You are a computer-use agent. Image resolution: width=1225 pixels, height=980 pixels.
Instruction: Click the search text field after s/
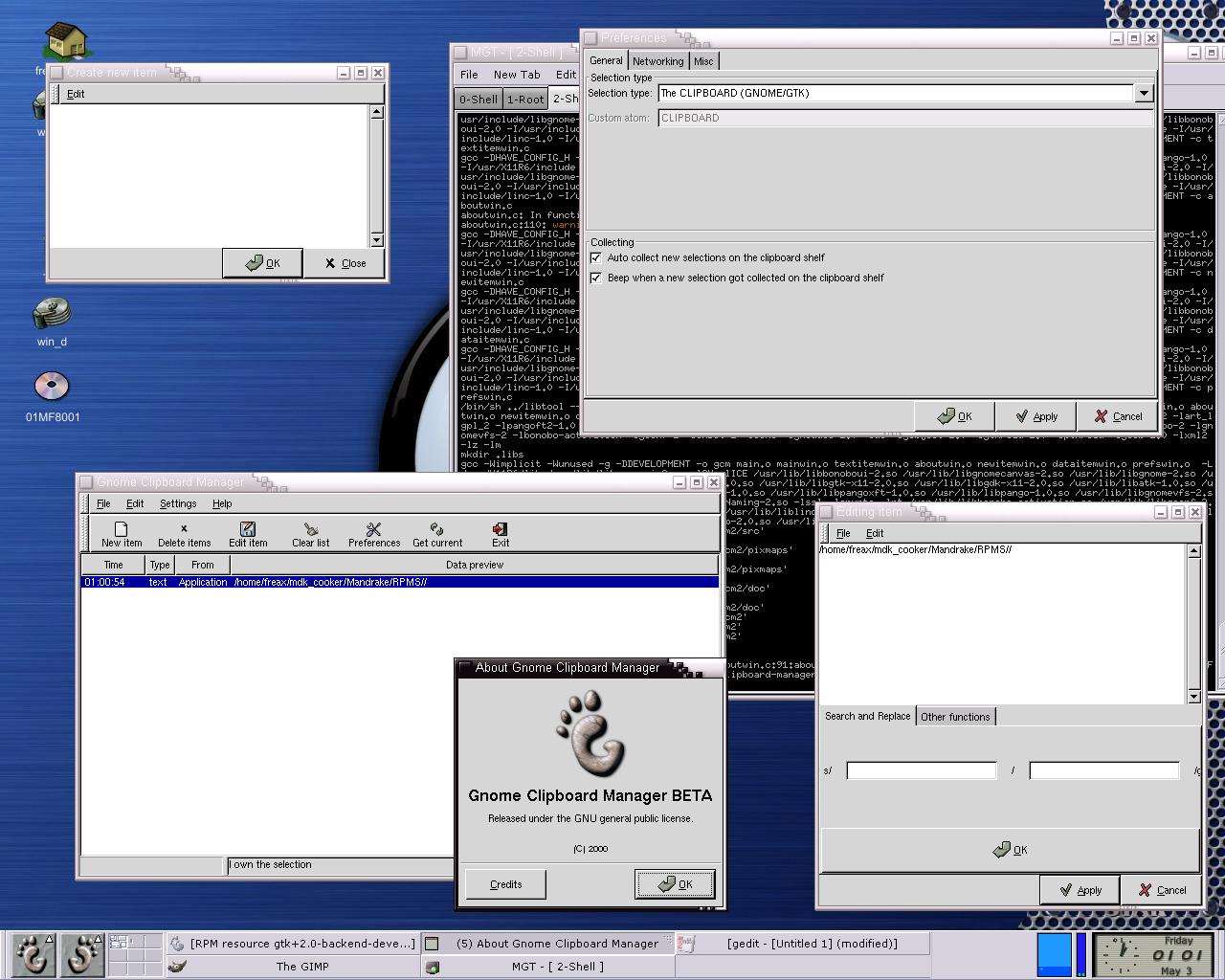pos(921,769)
